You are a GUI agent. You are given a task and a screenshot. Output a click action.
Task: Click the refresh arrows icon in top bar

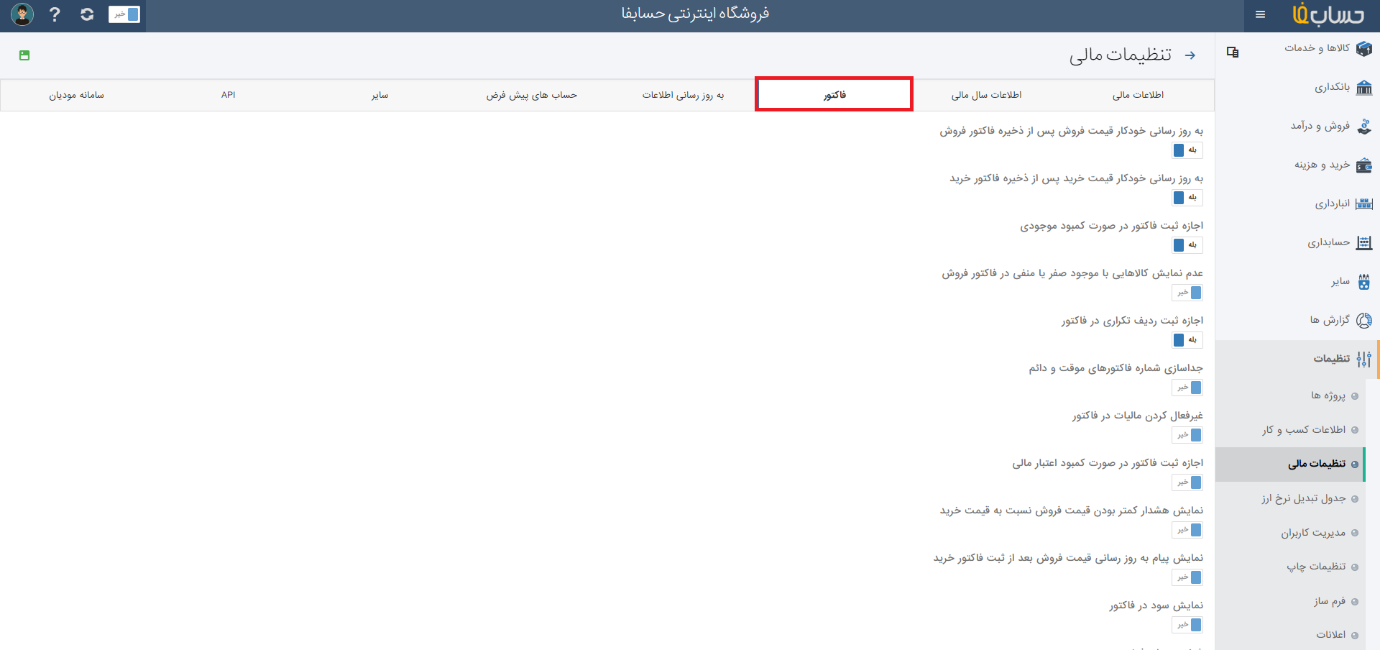coord(87,15)
